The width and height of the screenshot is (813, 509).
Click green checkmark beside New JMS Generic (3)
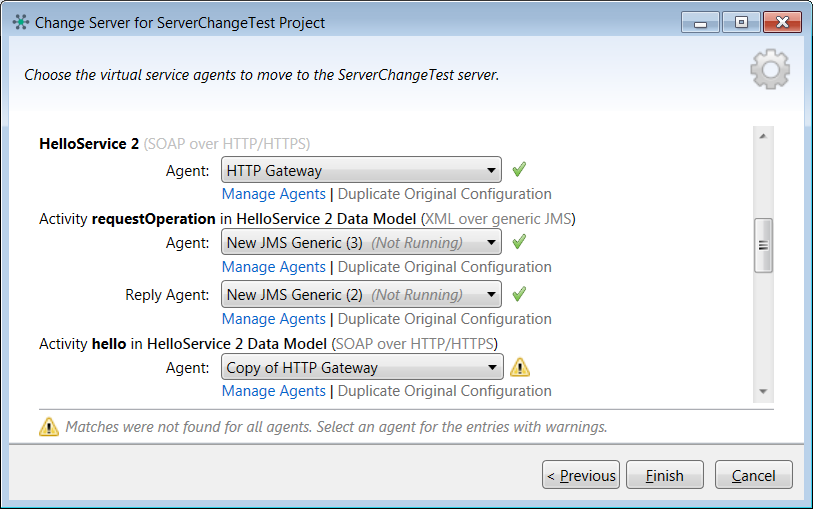[x=518, y=242]
